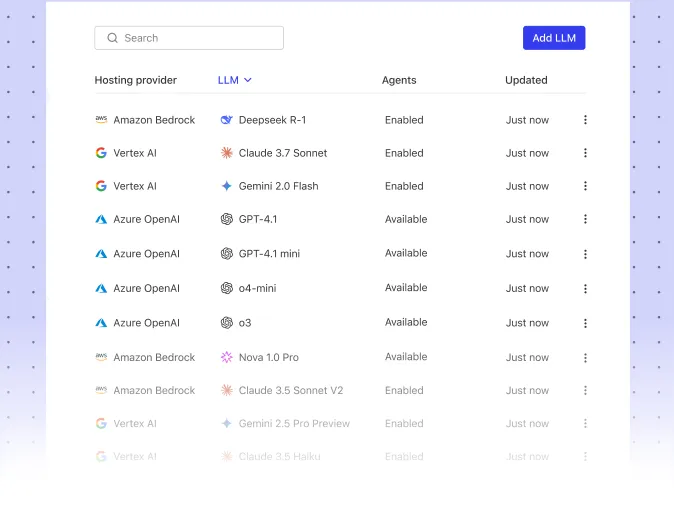674x520 pixels.
Task: Open the three-dot menu for the o3 row
Action: click(585, 323)
